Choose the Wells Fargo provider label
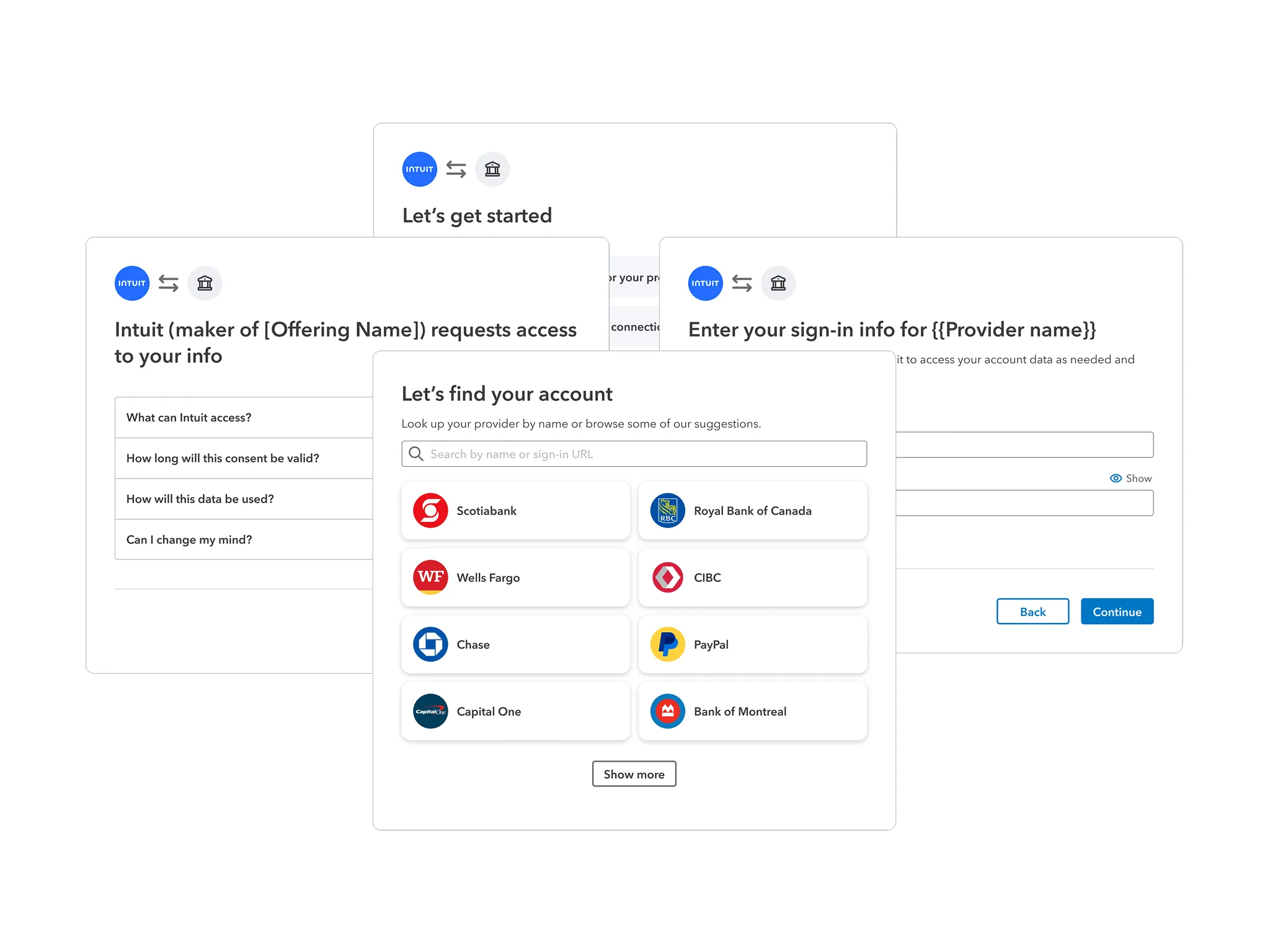Image resolution: width=1270 pixels, height=952 pixels. 488,578
